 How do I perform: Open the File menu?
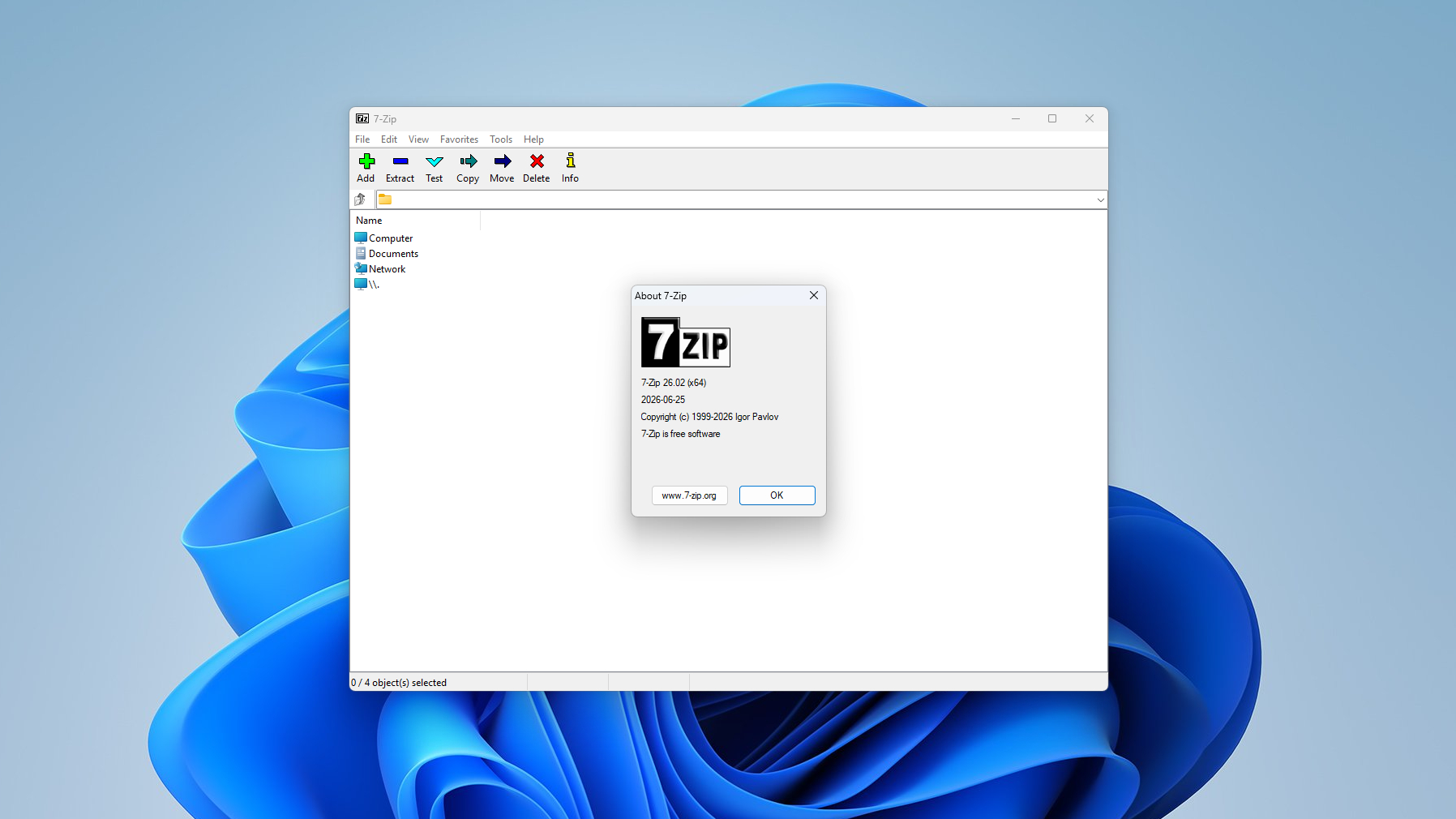coord(362,139)
